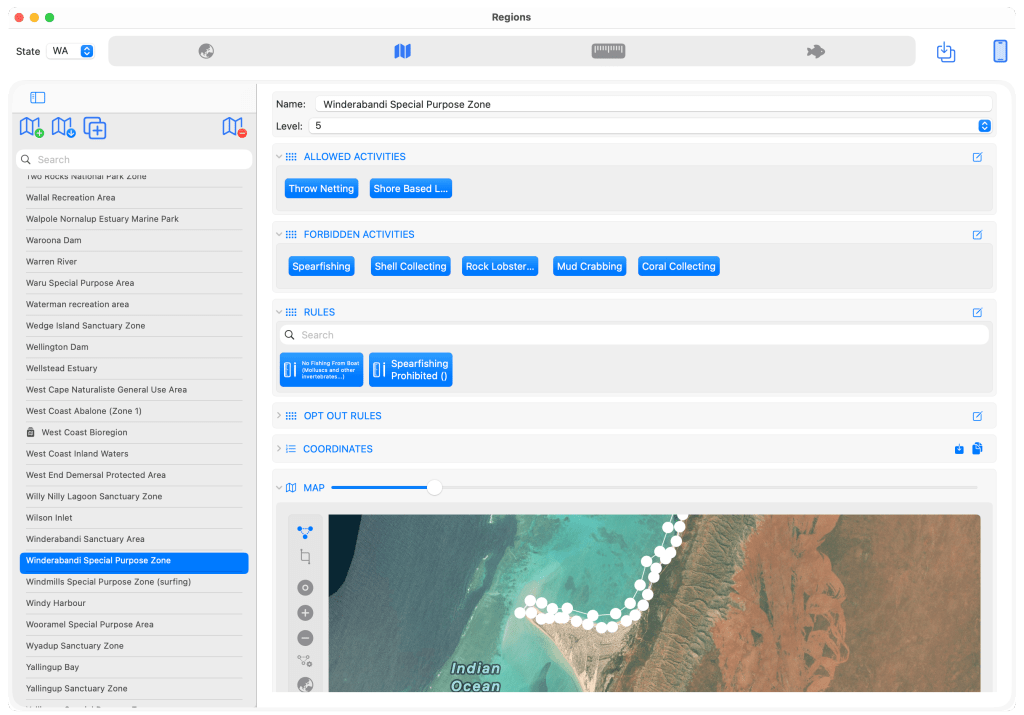The height and width of the screenshot is (715, 1024).
Task: Click the phone device icon
Action: pos(1000,51)
